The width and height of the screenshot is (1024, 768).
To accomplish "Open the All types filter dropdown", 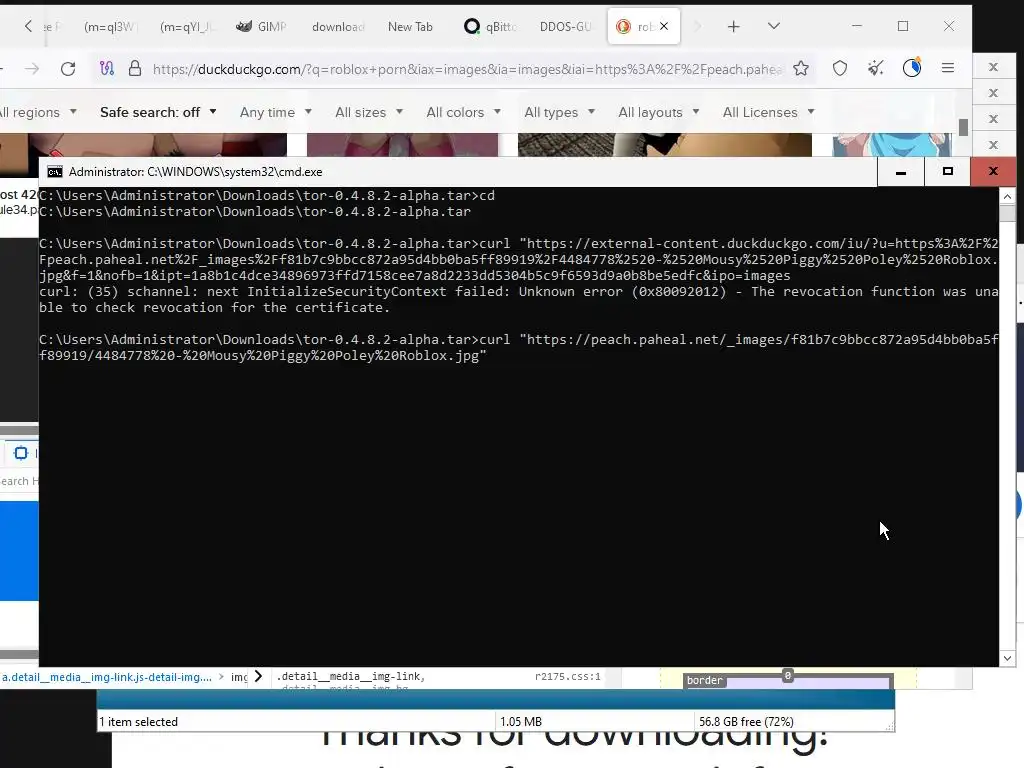I will 560,112.
